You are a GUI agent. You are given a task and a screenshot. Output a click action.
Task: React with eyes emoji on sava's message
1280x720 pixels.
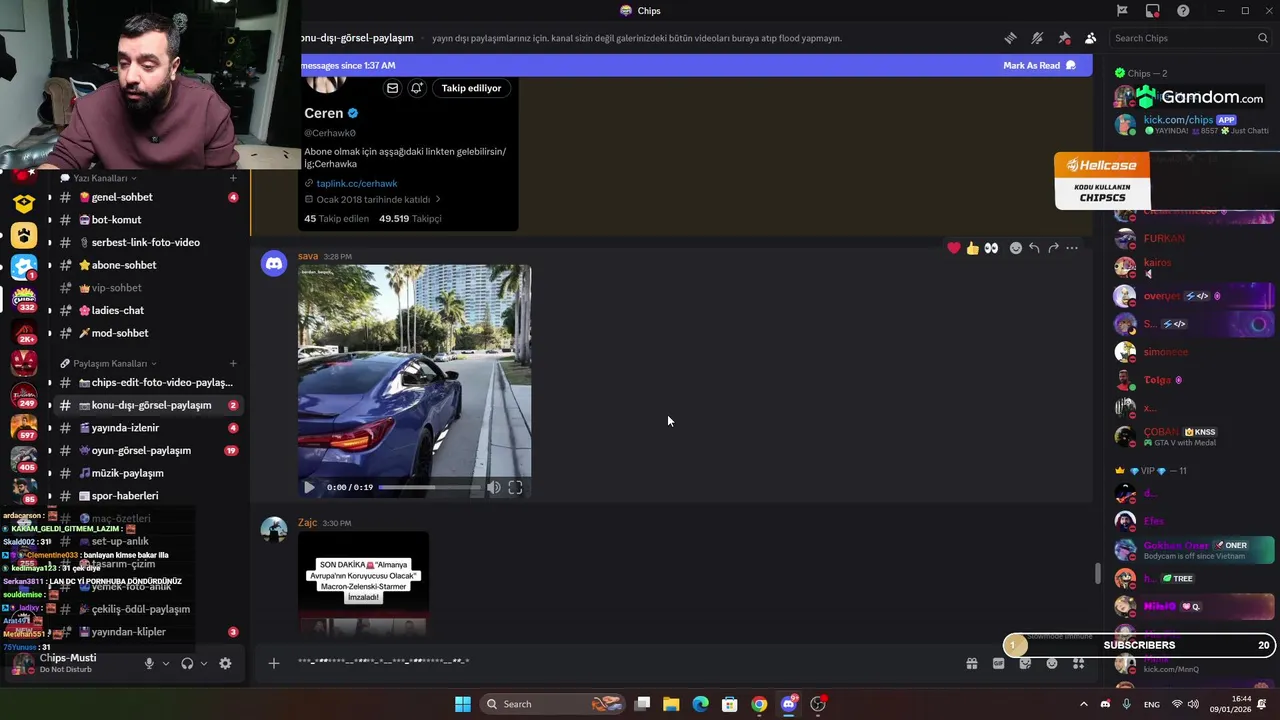(991, 248)
